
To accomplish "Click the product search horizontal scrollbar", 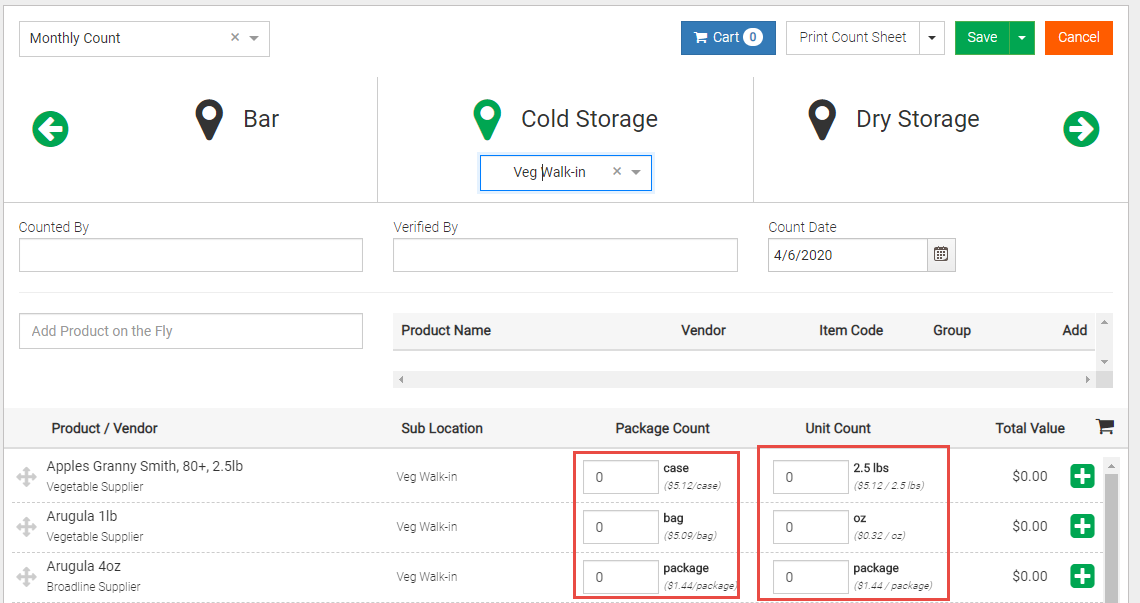I will pyautogui.click(x=743, y=380).
